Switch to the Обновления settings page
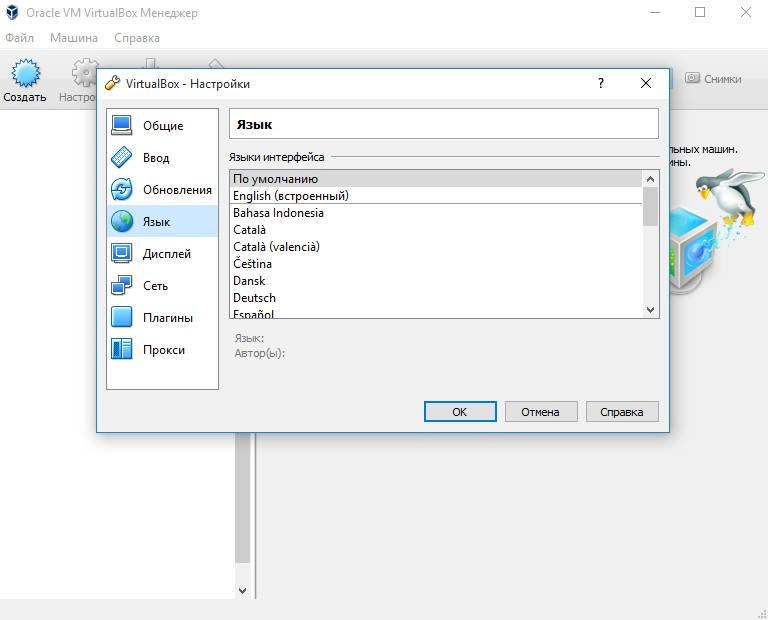Viewport: 768px width, 620px height. [x=162, y=190]
